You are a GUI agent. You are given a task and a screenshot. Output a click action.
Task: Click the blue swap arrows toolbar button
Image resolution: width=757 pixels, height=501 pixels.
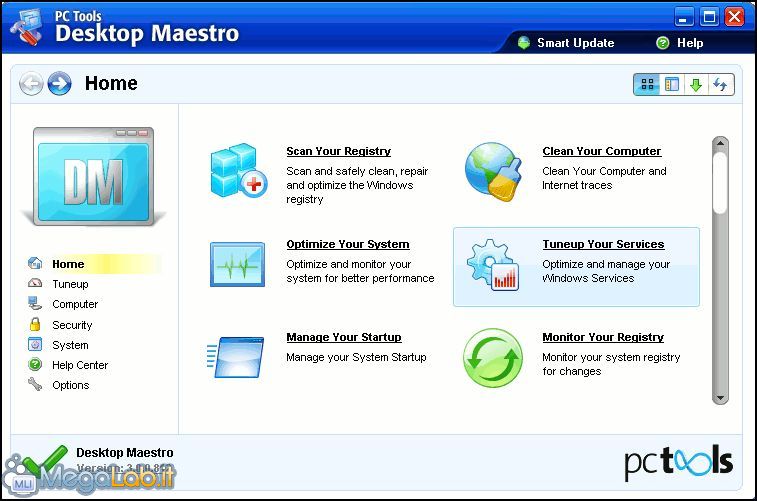tap(720, 85)
